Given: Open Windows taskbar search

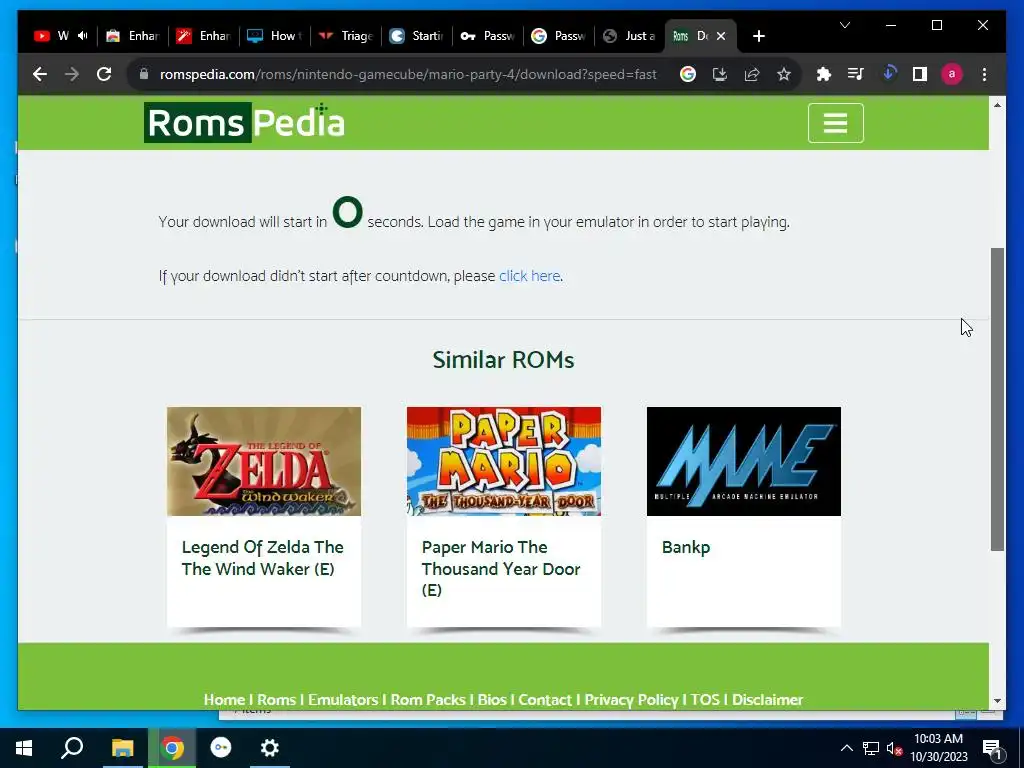Looking at the screenshot, I should click(72, 748).
